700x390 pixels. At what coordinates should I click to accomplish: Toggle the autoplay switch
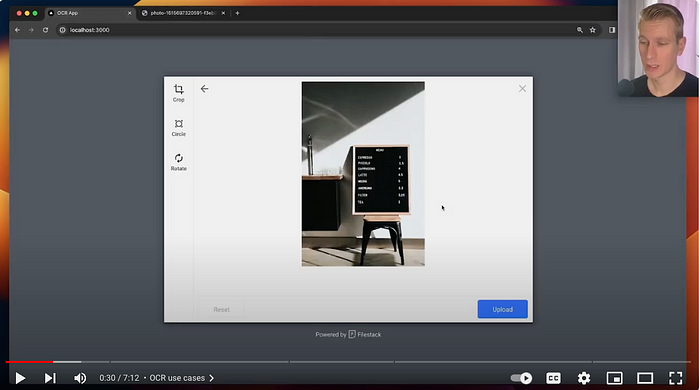point(521,378)
